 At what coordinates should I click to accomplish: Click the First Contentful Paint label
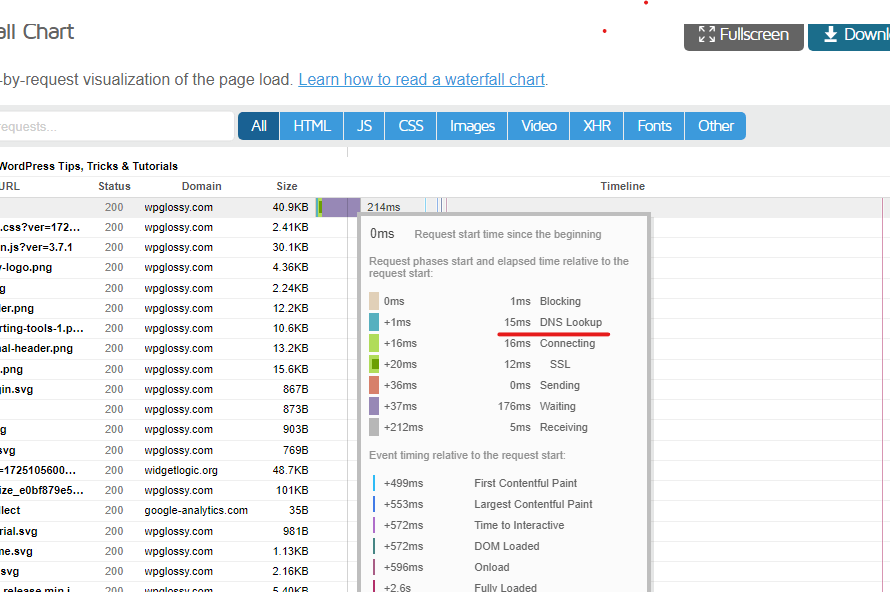525,483
